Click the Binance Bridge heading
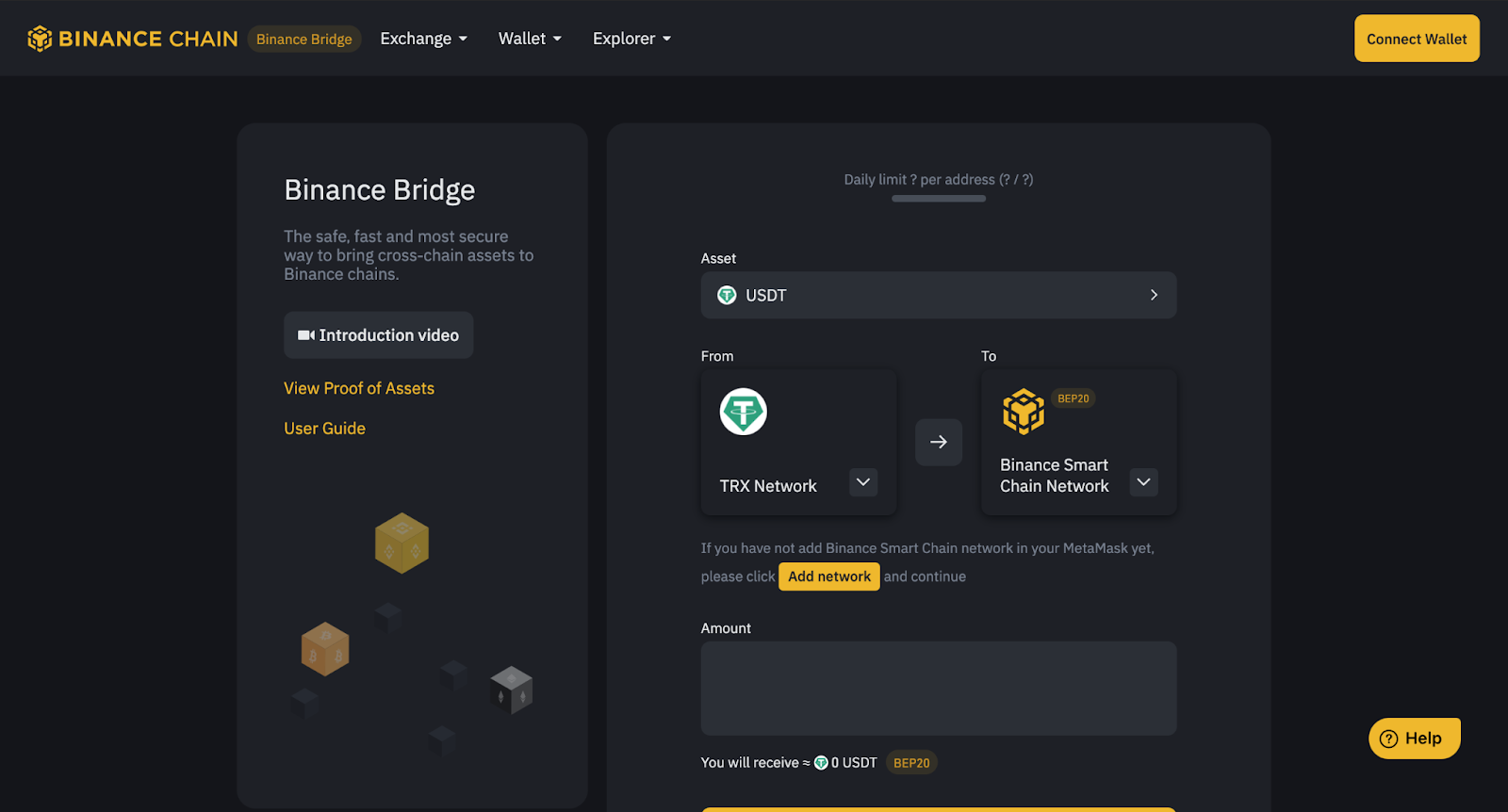 [x=380, y=190]
